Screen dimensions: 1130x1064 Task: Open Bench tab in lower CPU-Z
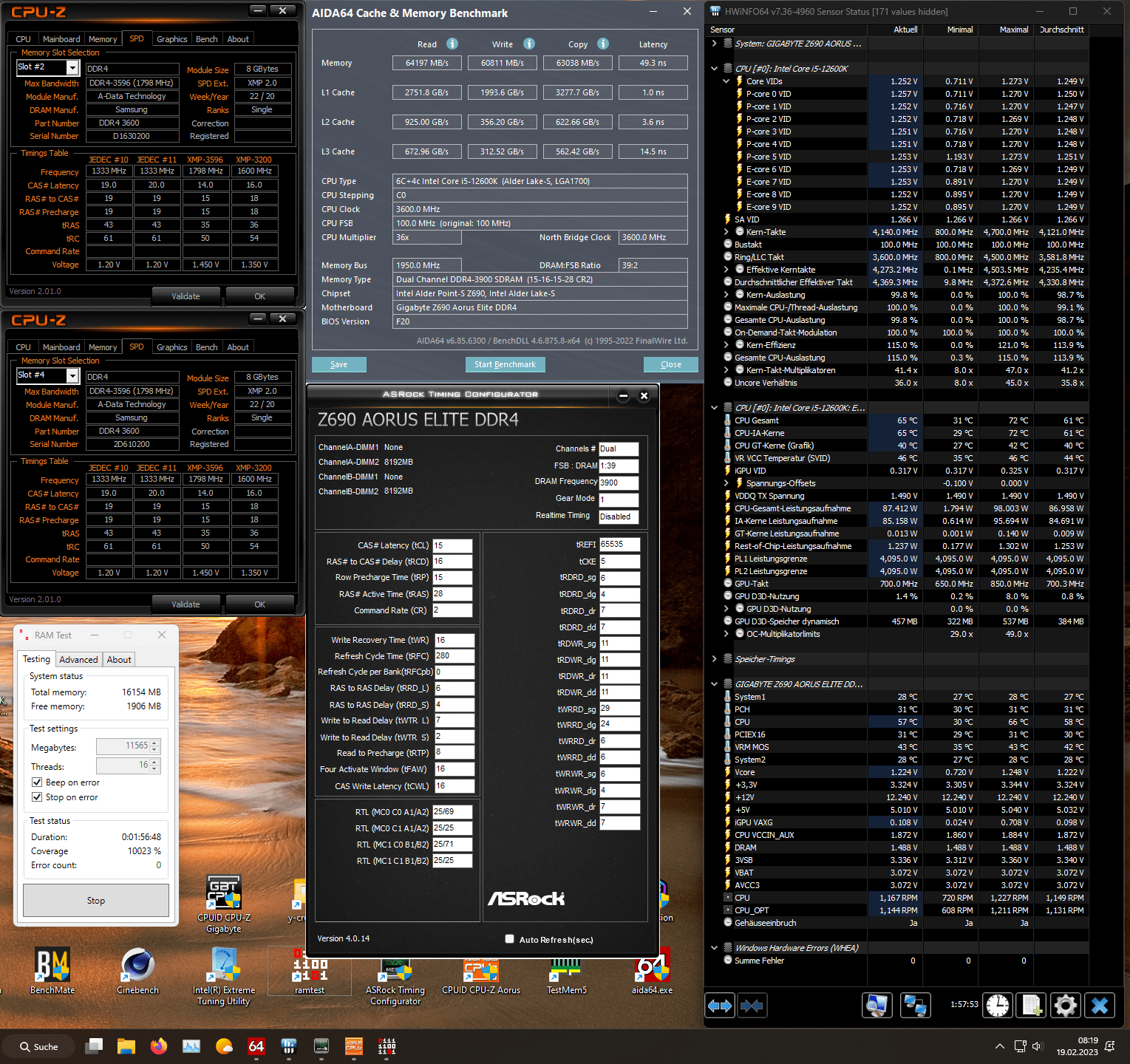click(x=207, y=347)
